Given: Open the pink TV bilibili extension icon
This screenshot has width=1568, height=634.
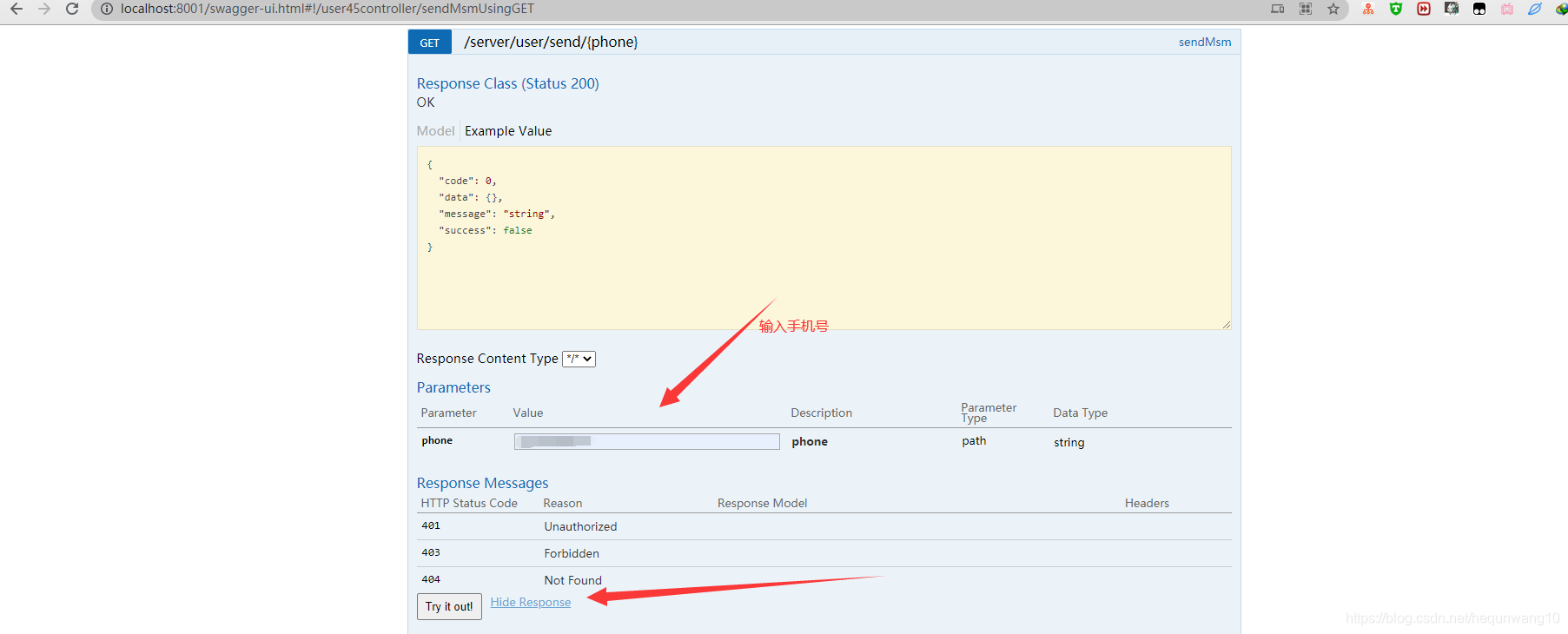Looking at the screenshot, I should pyautogui.click(x=1507, y=9).
